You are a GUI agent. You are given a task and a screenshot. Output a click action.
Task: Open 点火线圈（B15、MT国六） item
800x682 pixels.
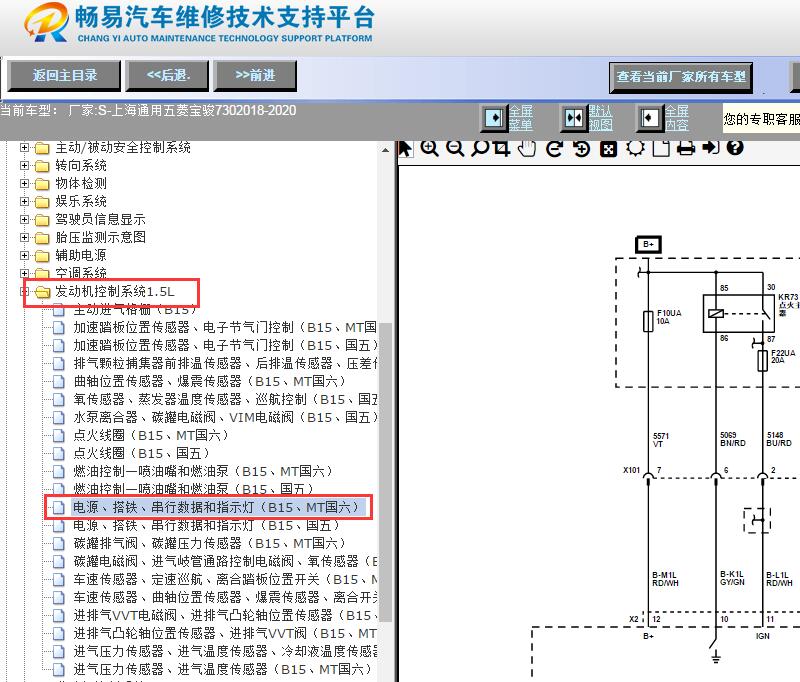pos(151,436)
